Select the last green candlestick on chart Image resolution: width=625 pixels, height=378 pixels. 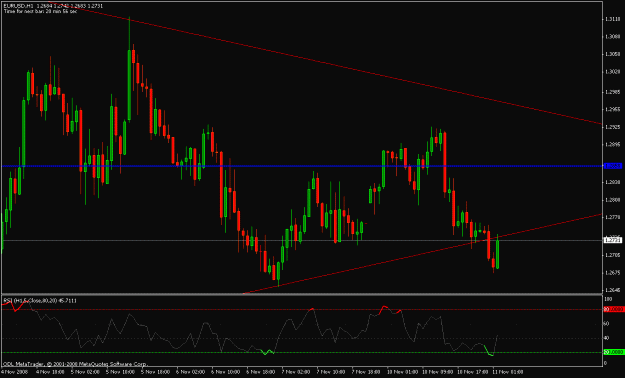pos(497,254)
